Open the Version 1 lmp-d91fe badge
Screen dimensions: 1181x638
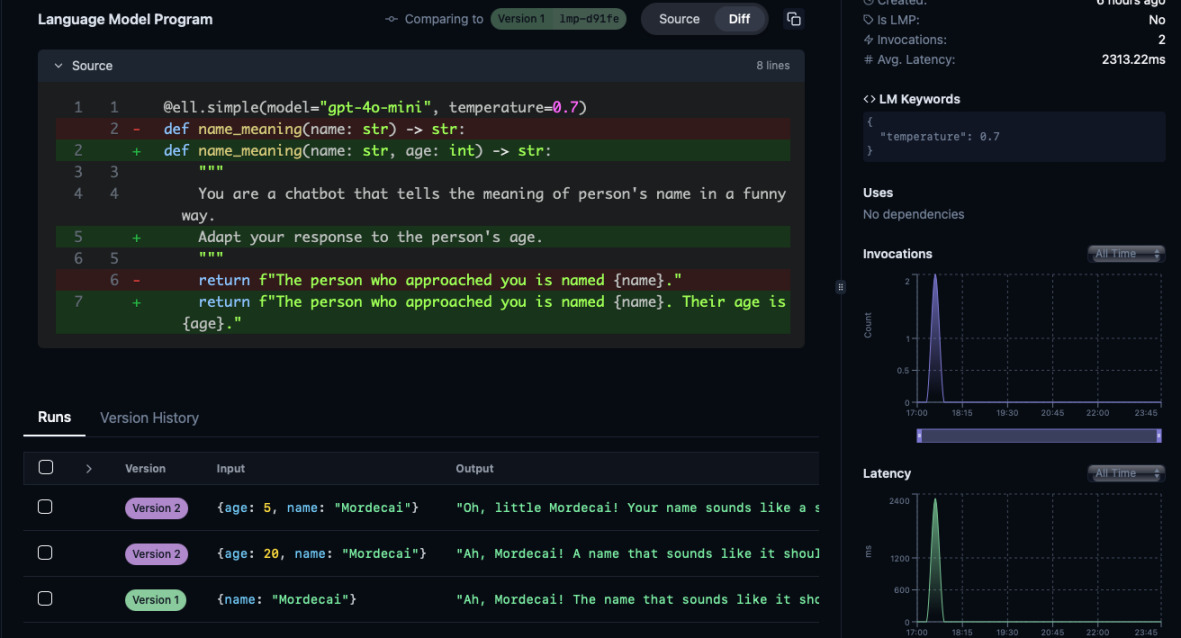(x=558, y=18)
